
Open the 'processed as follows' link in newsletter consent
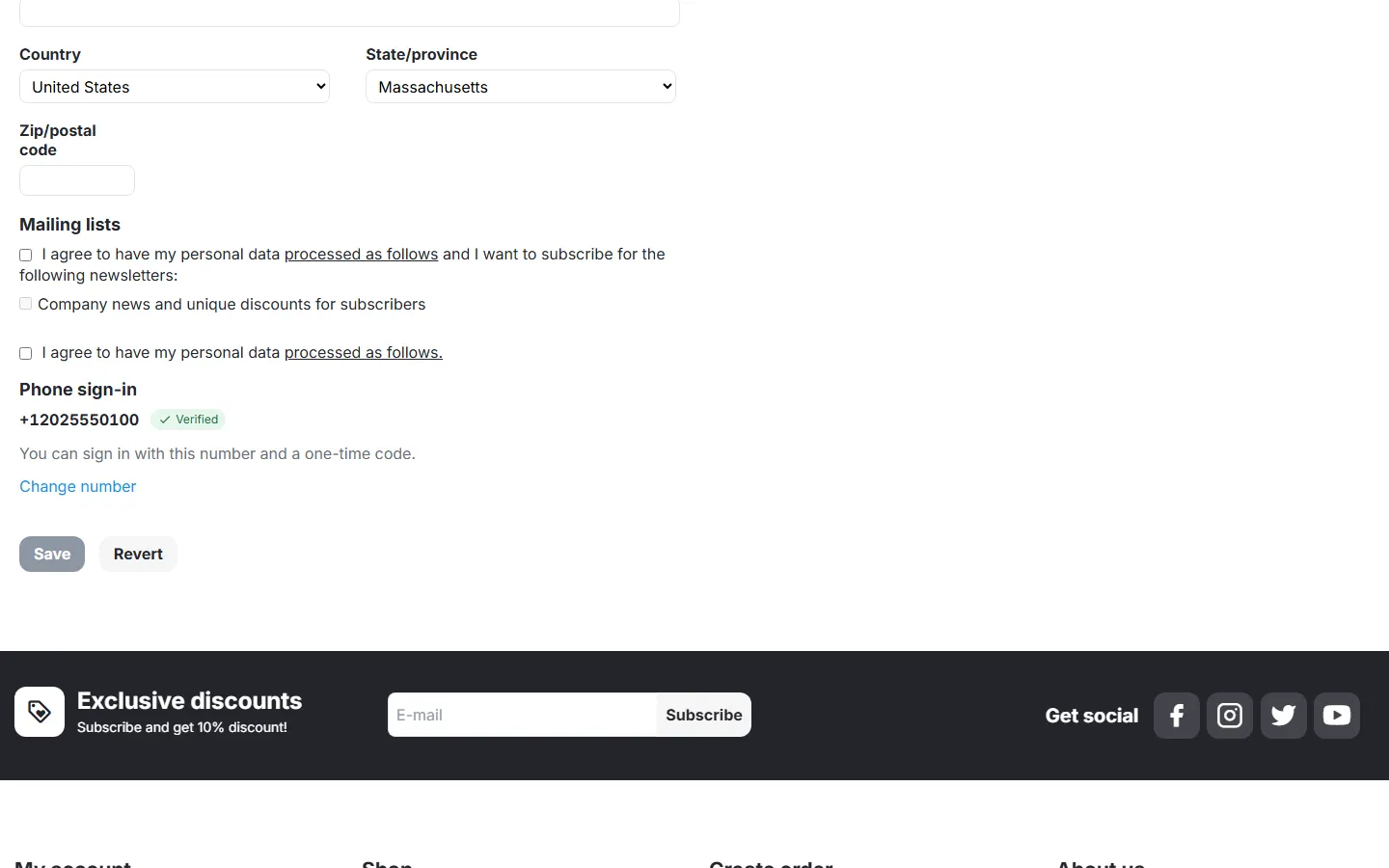[x=362, y=255]
